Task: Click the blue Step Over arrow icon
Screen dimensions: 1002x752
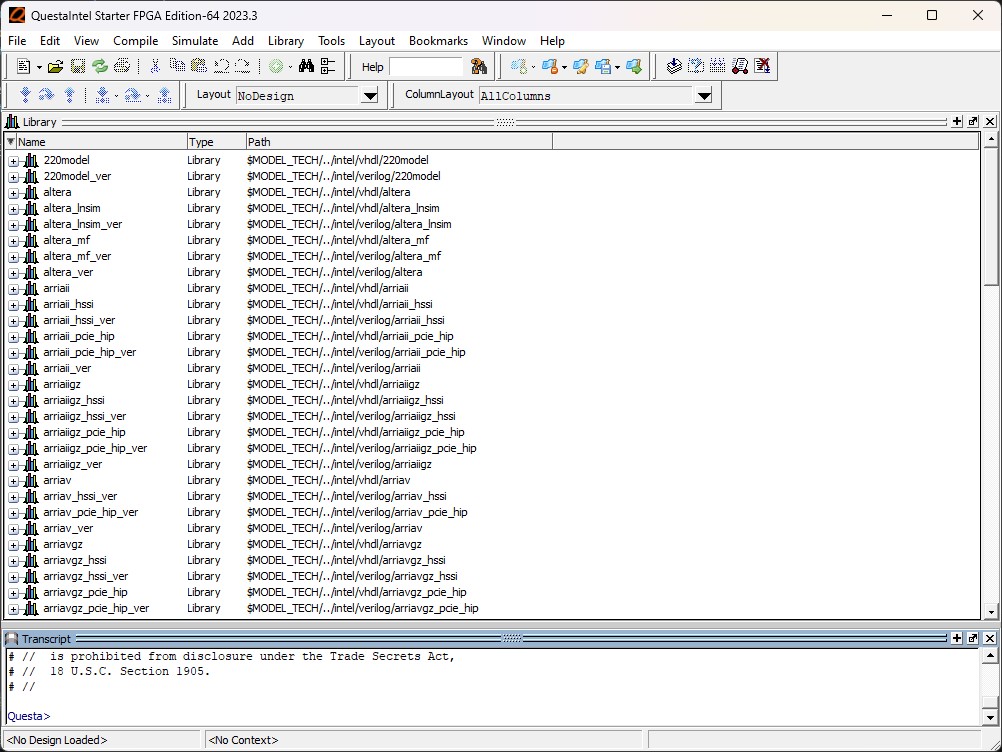Action: (47, 95)
